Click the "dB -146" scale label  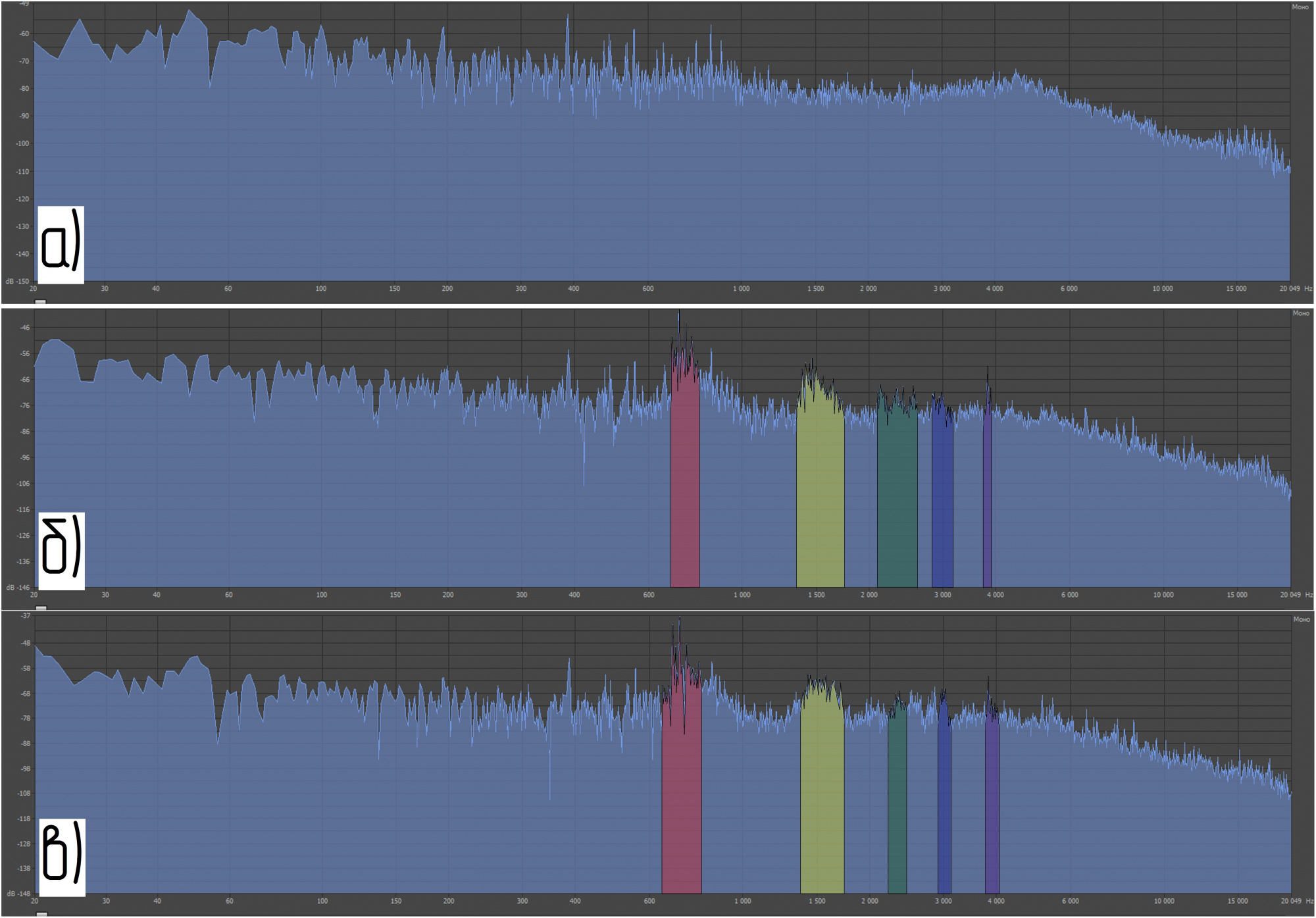pyautogui.click(x=17, y=587)
